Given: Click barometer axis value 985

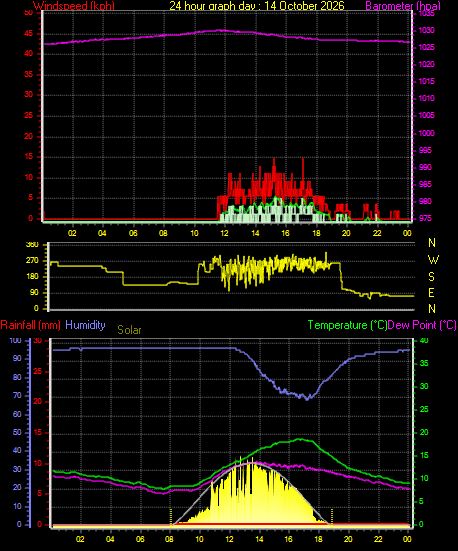Looking at the screenshot, I should pos(425,184).
